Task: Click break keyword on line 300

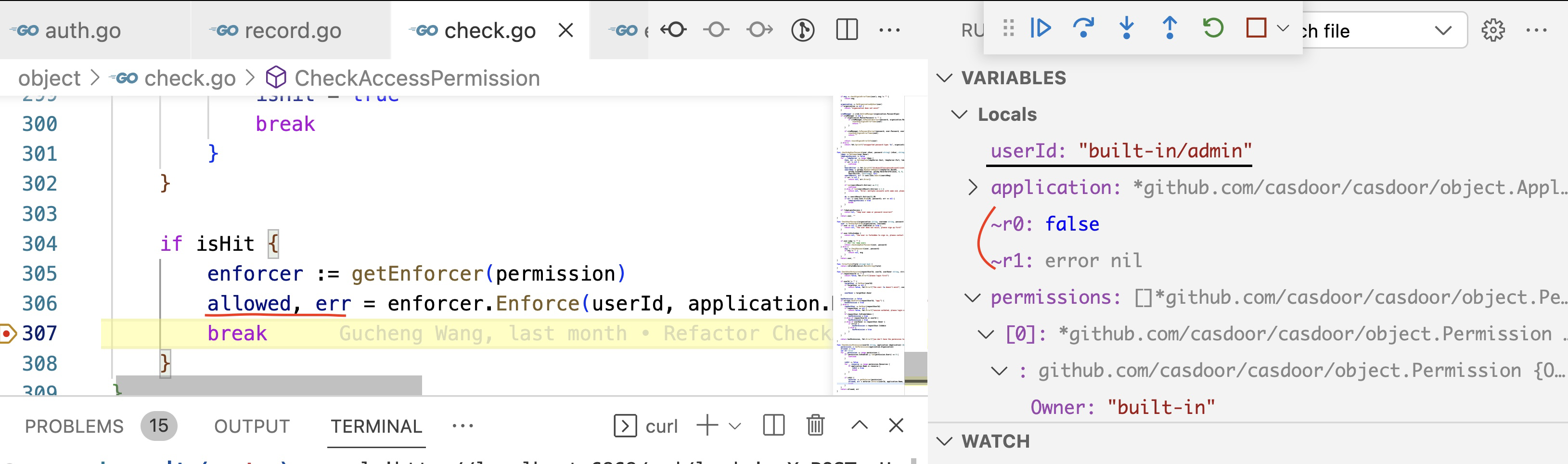Action: point(285,124)
